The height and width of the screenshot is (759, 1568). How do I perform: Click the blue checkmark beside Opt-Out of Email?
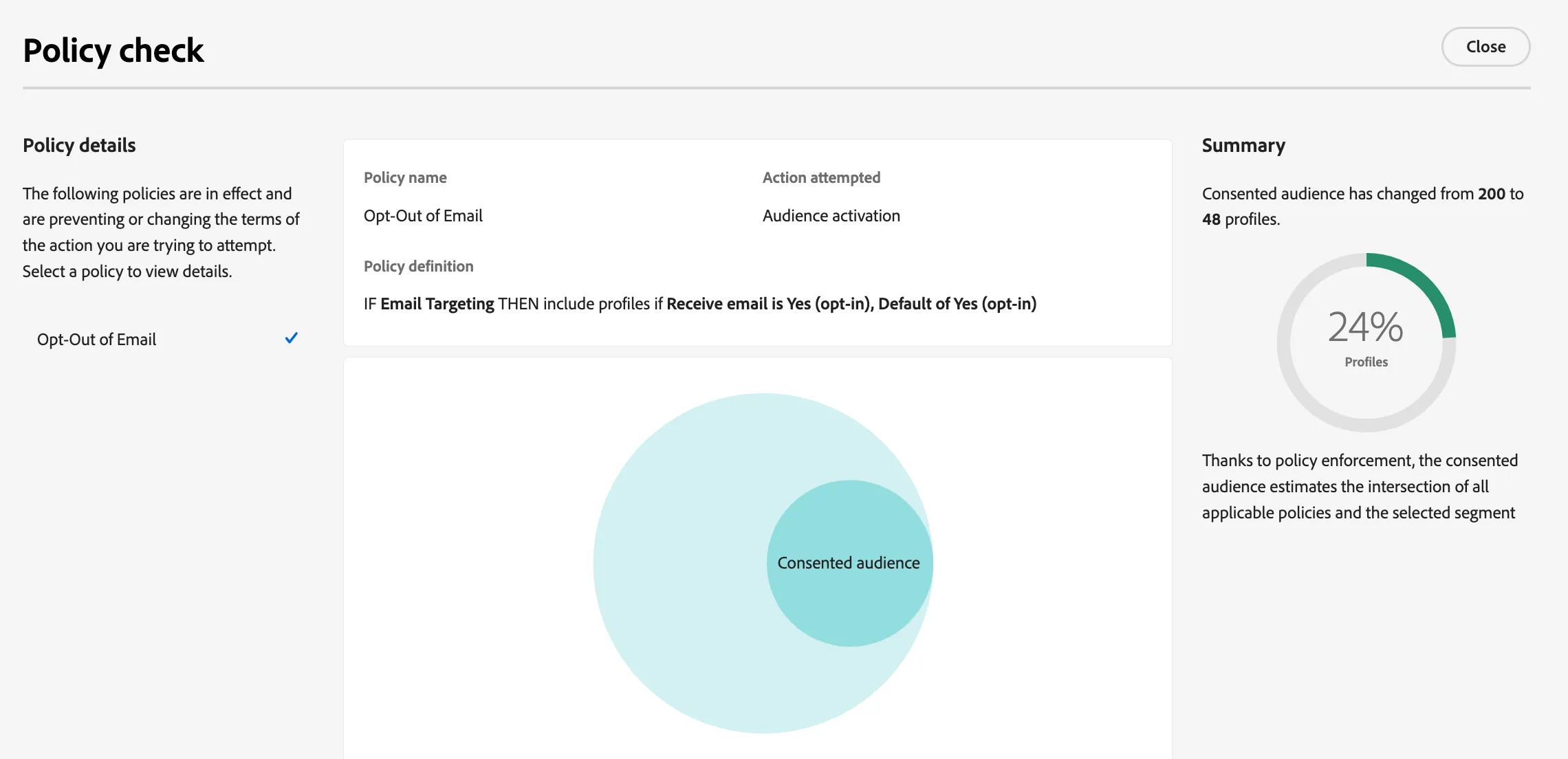click(x=292, y=338)
